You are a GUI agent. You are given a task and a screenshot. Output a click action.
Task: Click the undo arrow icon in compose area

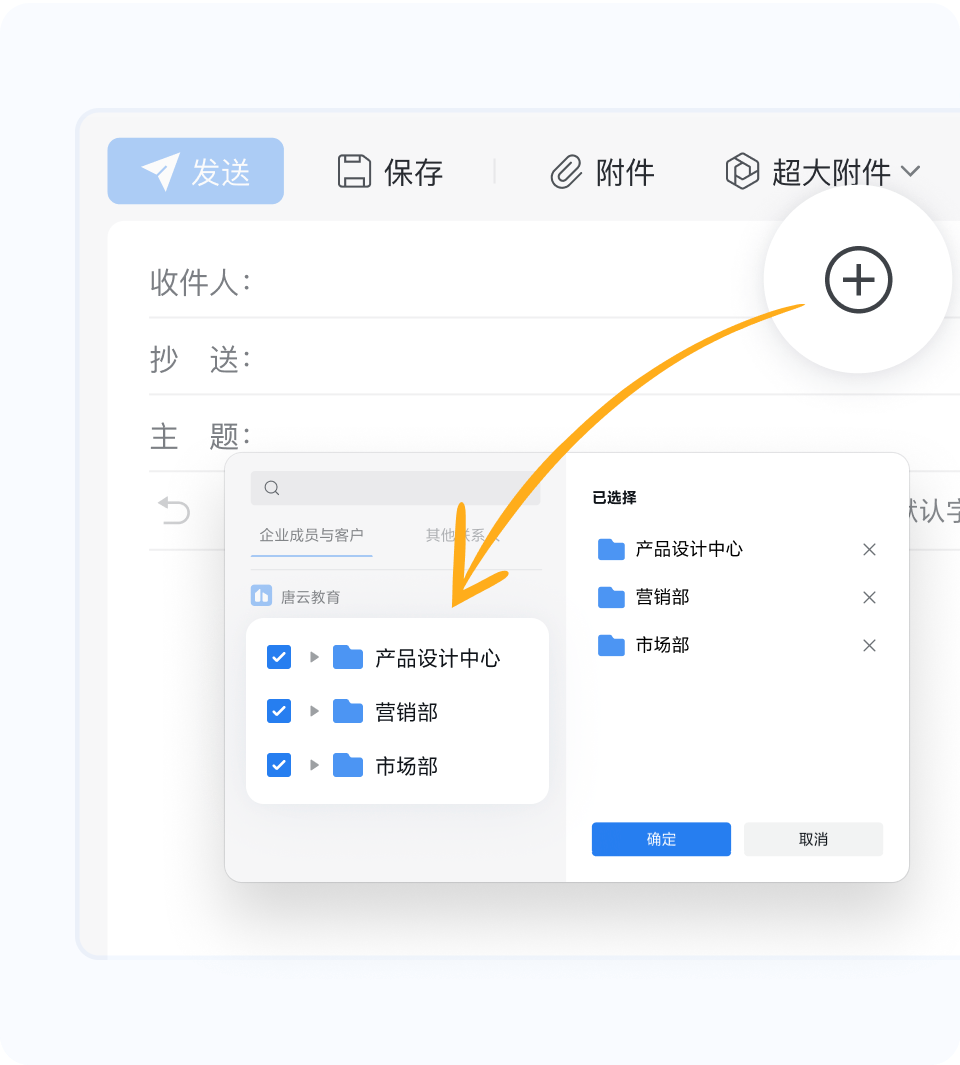click(x=173, y=511)
